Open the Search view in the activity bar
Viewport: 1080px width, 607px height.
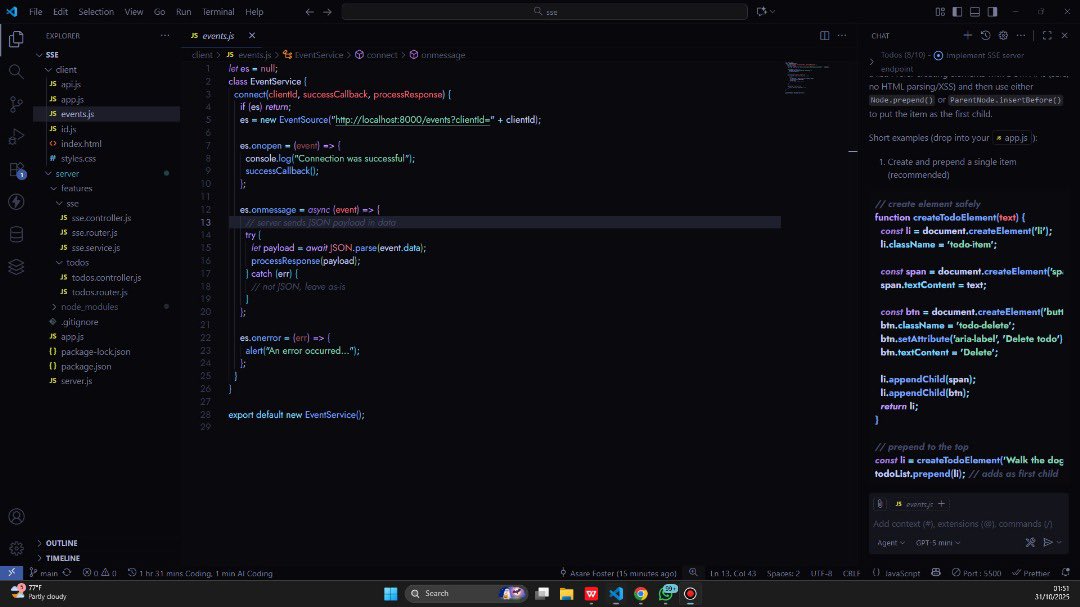click(x=15, y=71)
